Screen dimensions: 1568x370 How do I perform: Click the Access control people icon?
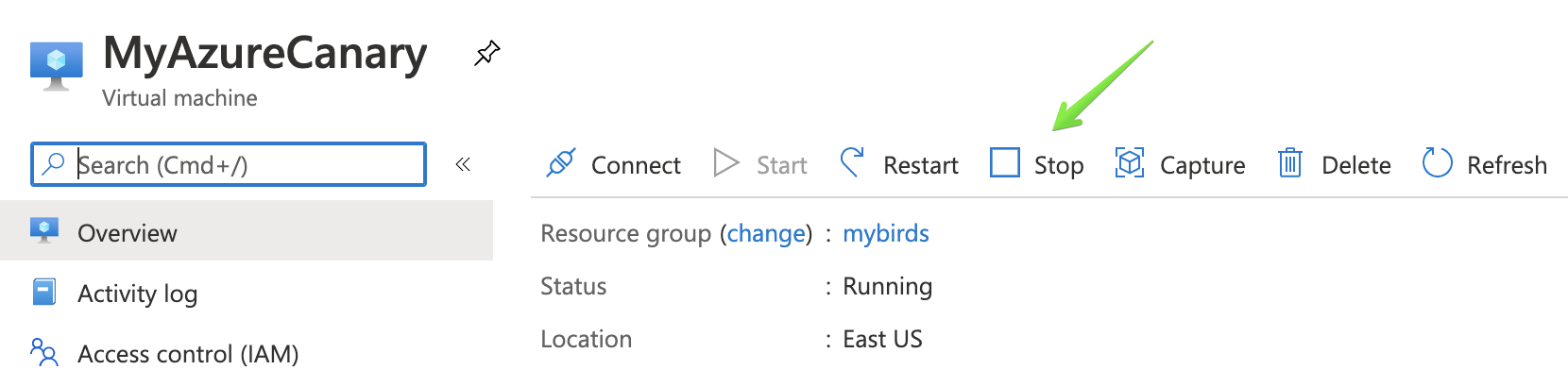coord(43,352)
